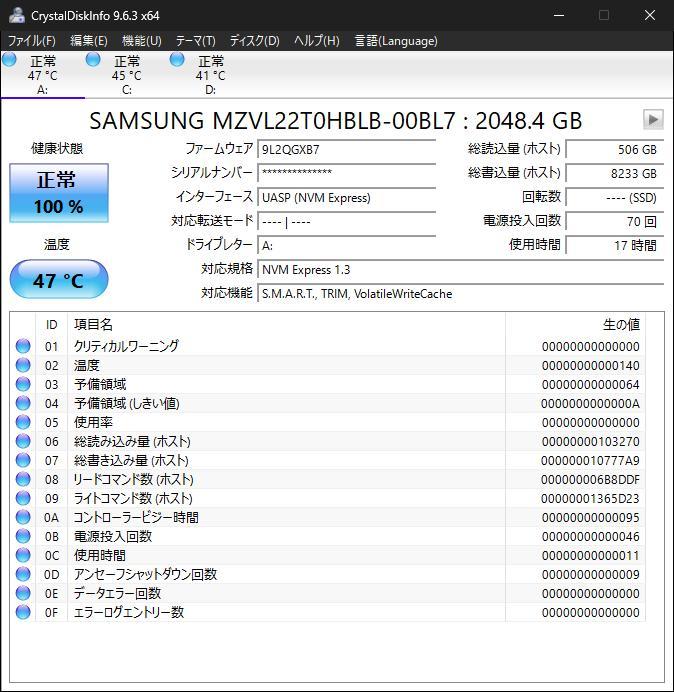Click status orb for row 05 使用率

coord(23,422)
